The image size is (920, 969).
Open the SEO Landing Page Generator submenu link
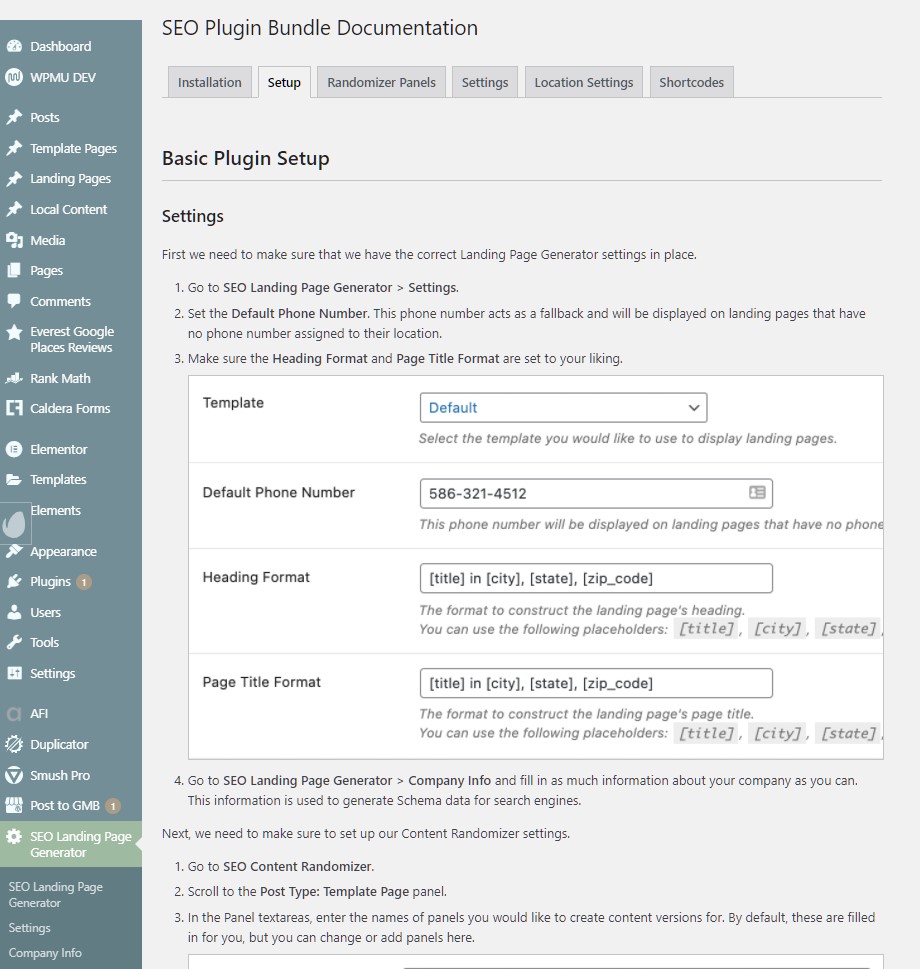click(x=56, y=895)
